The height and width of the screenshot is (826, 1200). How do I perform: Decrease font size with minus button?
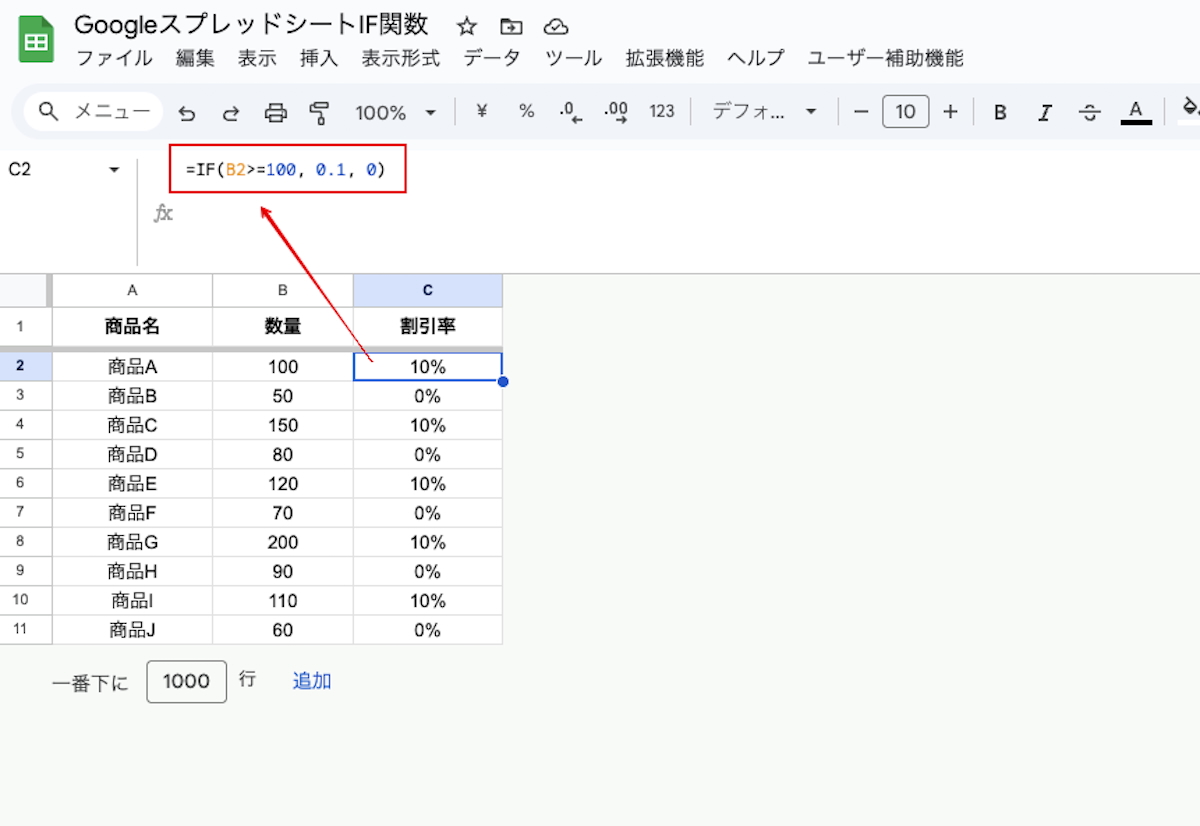(x=861, y=111)
